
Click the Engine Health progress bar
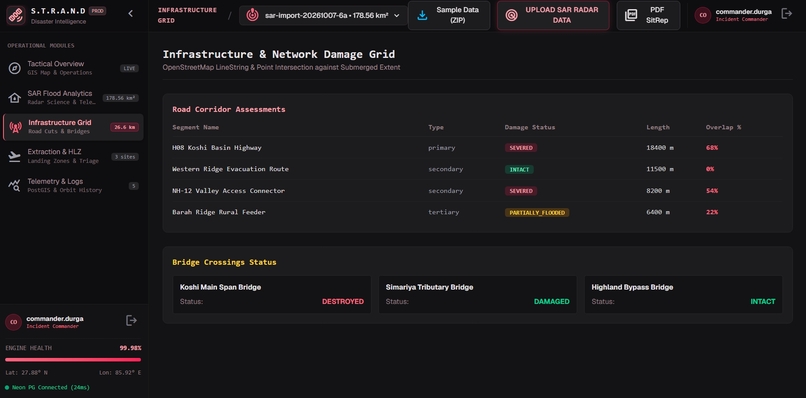[x=73, y=360]
